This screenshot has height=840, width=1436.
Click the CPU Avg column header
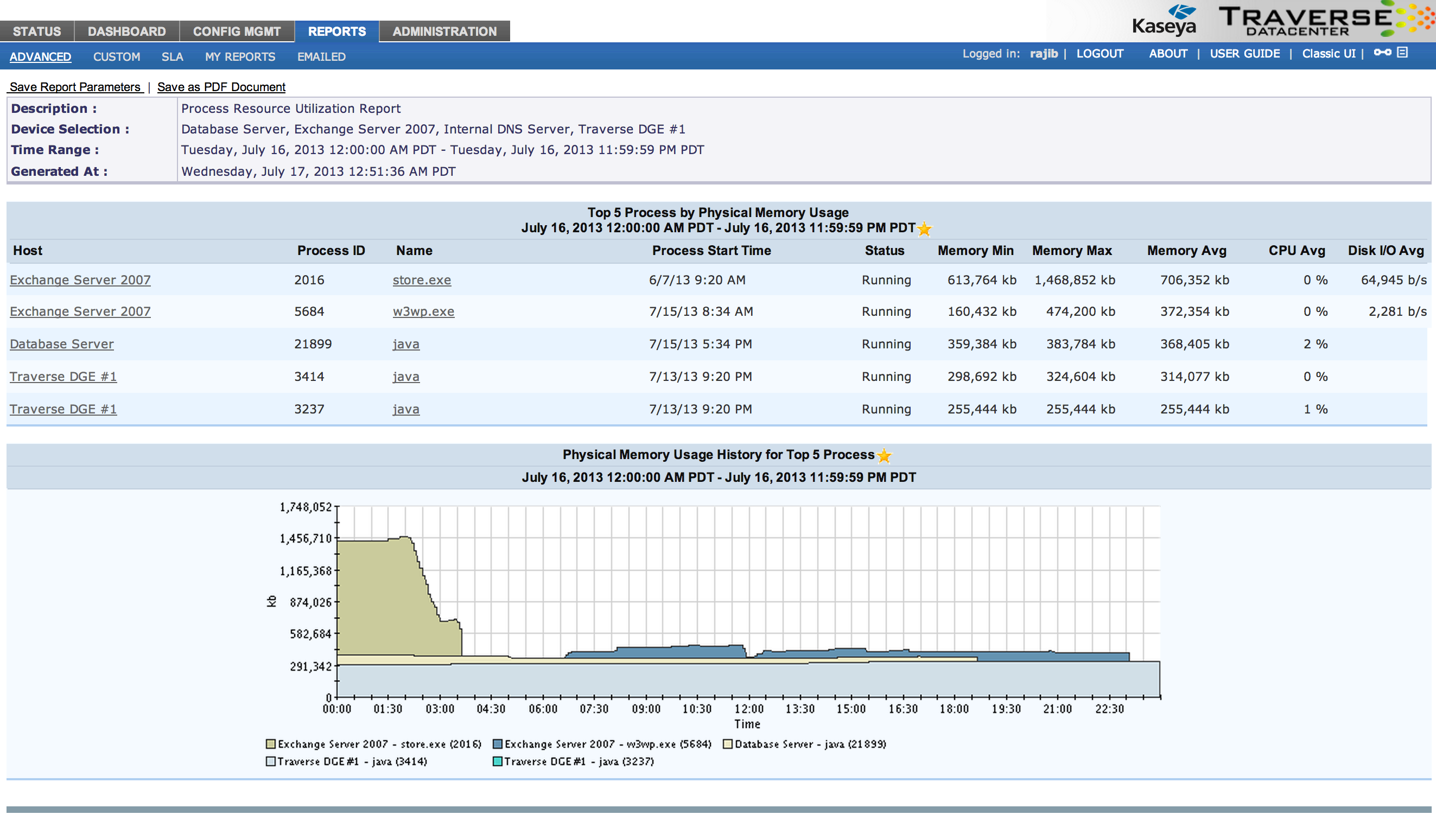1297,250
